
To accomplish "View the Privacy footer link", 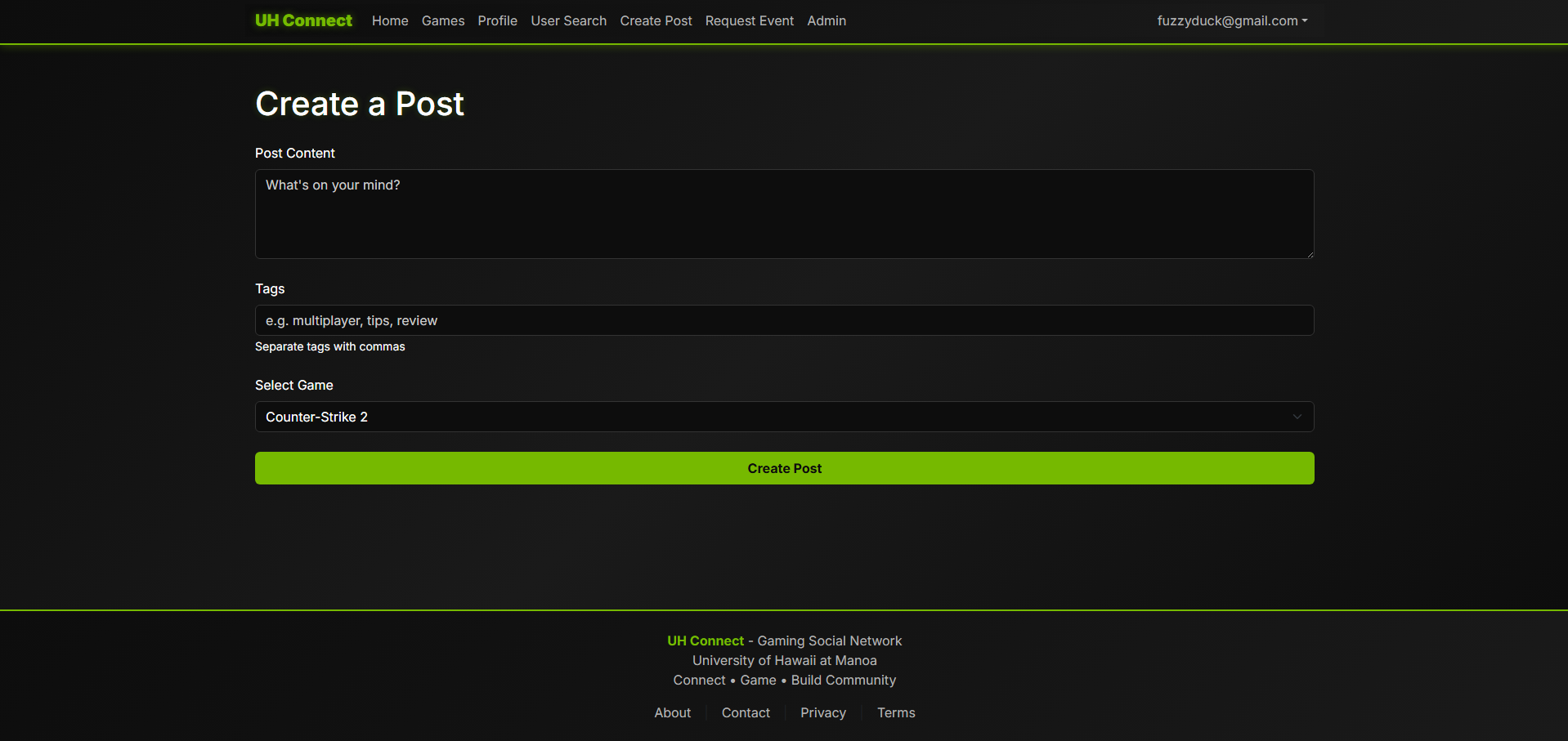I will (x=822, y=712).
